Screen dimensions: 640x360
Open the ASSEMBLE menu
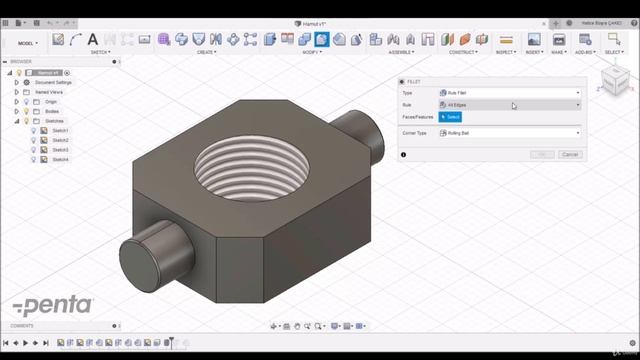pos(401,52)
